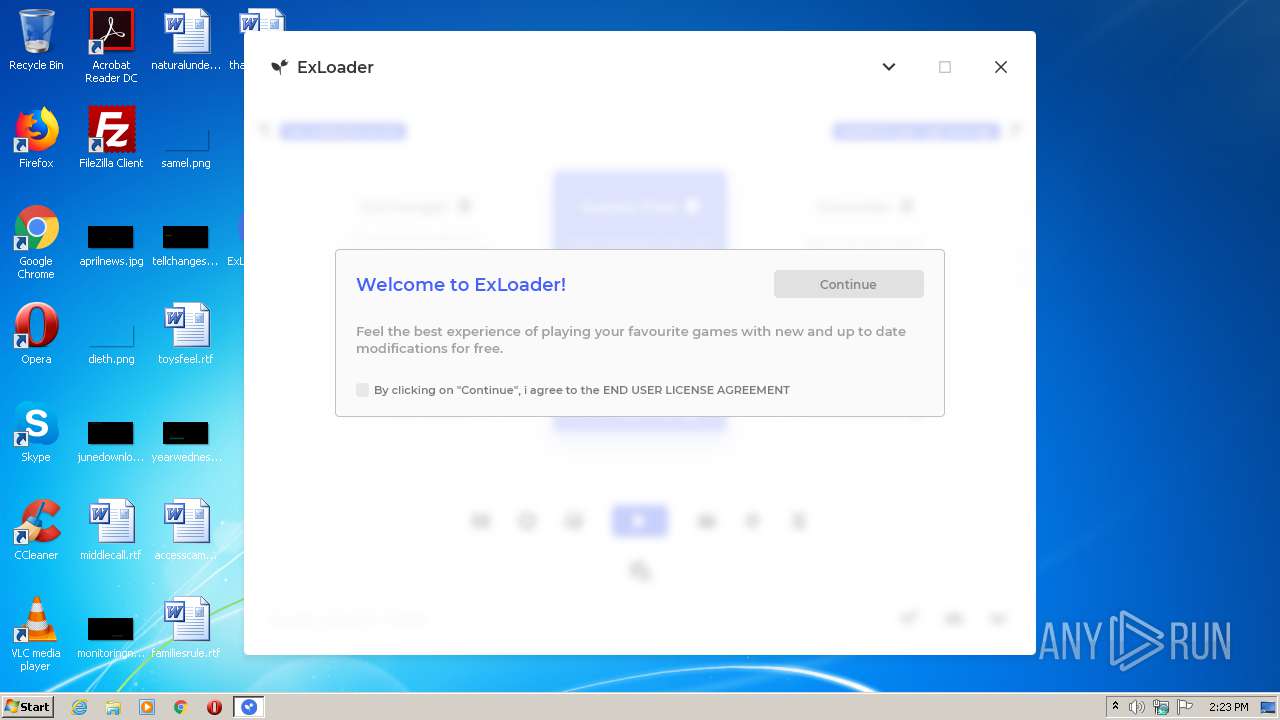The width and height of the screenshot is (1280, 720).
Task: Launch Chrome from the taskbar
Action: pyautogui.click(x=181, y=707)
